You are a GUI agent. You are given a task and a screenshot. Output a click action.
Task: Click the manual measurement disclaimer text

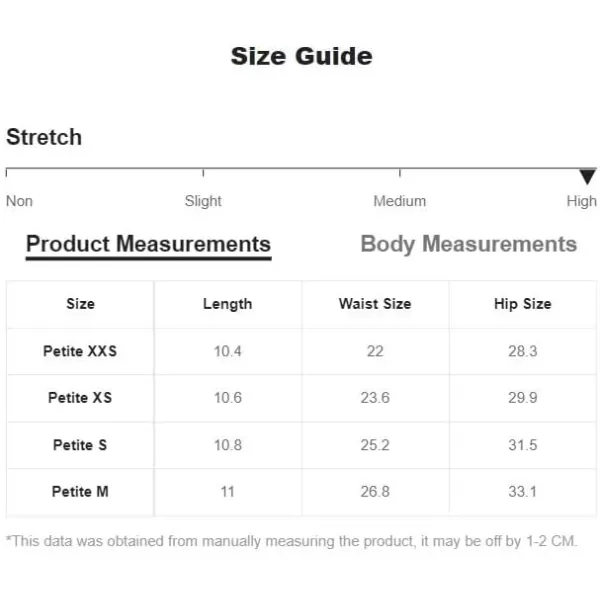292,541
